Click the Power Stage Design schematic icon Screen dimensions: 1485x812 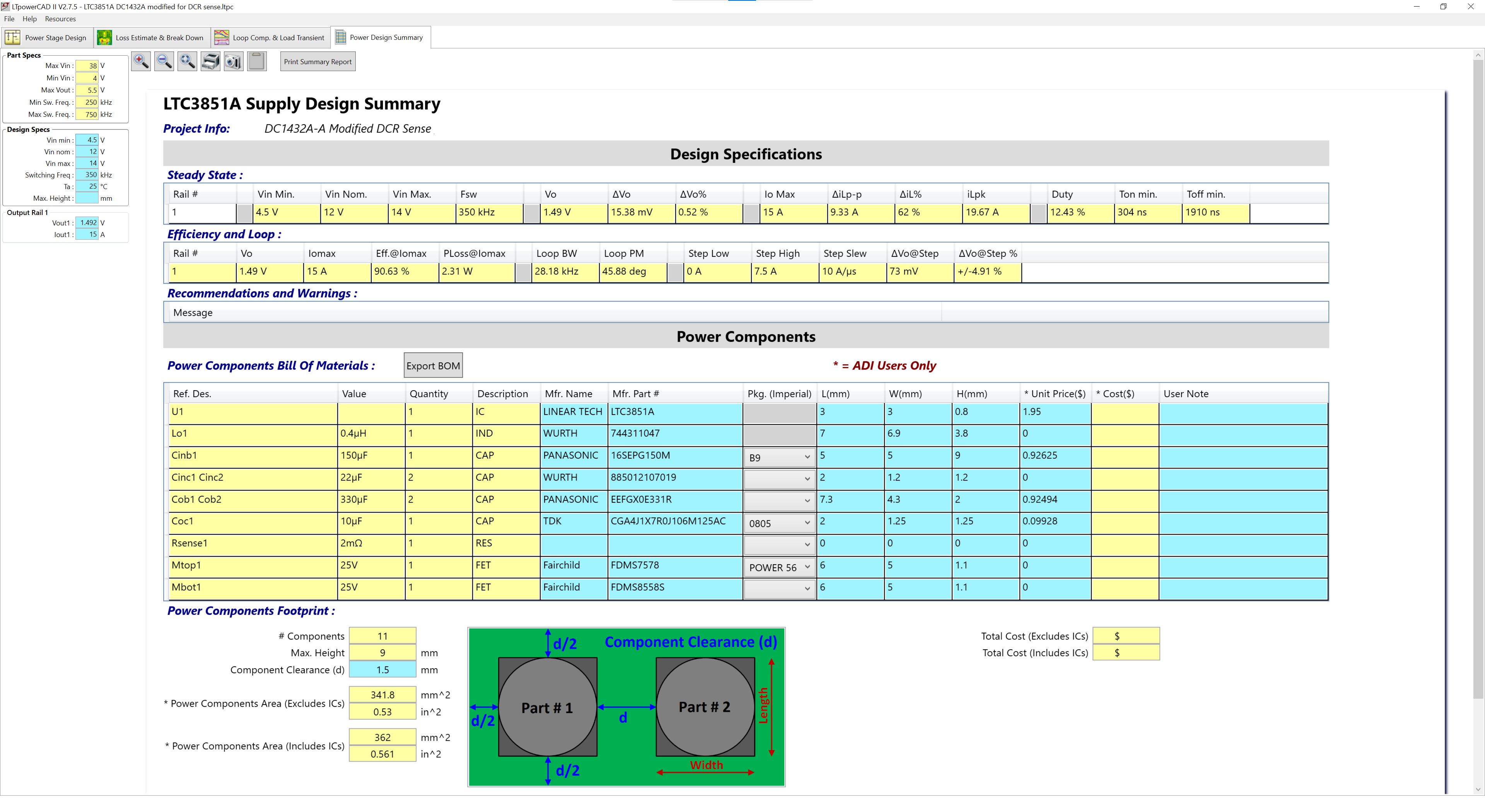point(13,38)
